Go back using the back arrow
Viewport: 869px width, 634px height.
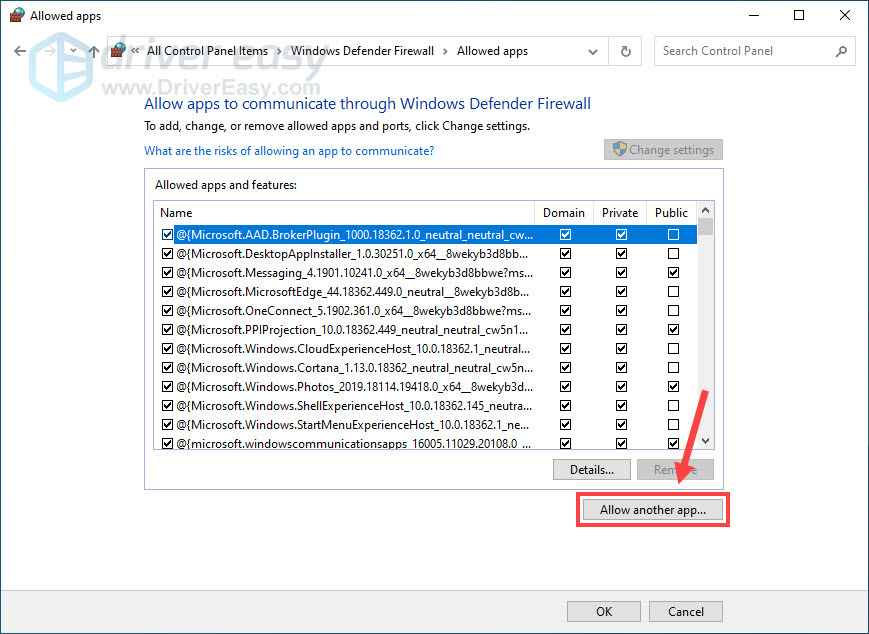pyautogui.click(x=20, y=51)
